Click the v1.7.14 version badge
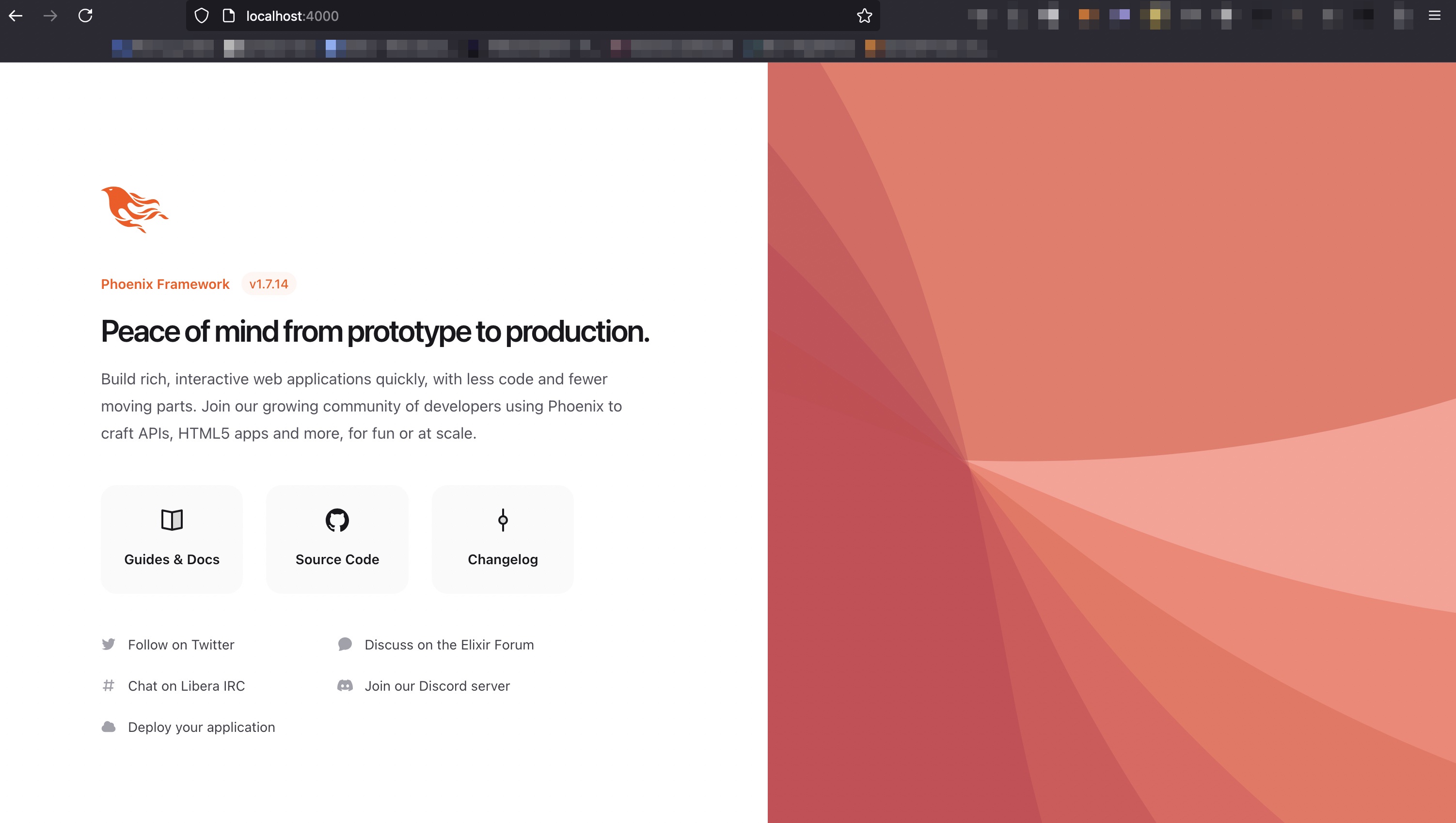The width and height of the screenshot is (1456, 823). (x=269, y=284)
